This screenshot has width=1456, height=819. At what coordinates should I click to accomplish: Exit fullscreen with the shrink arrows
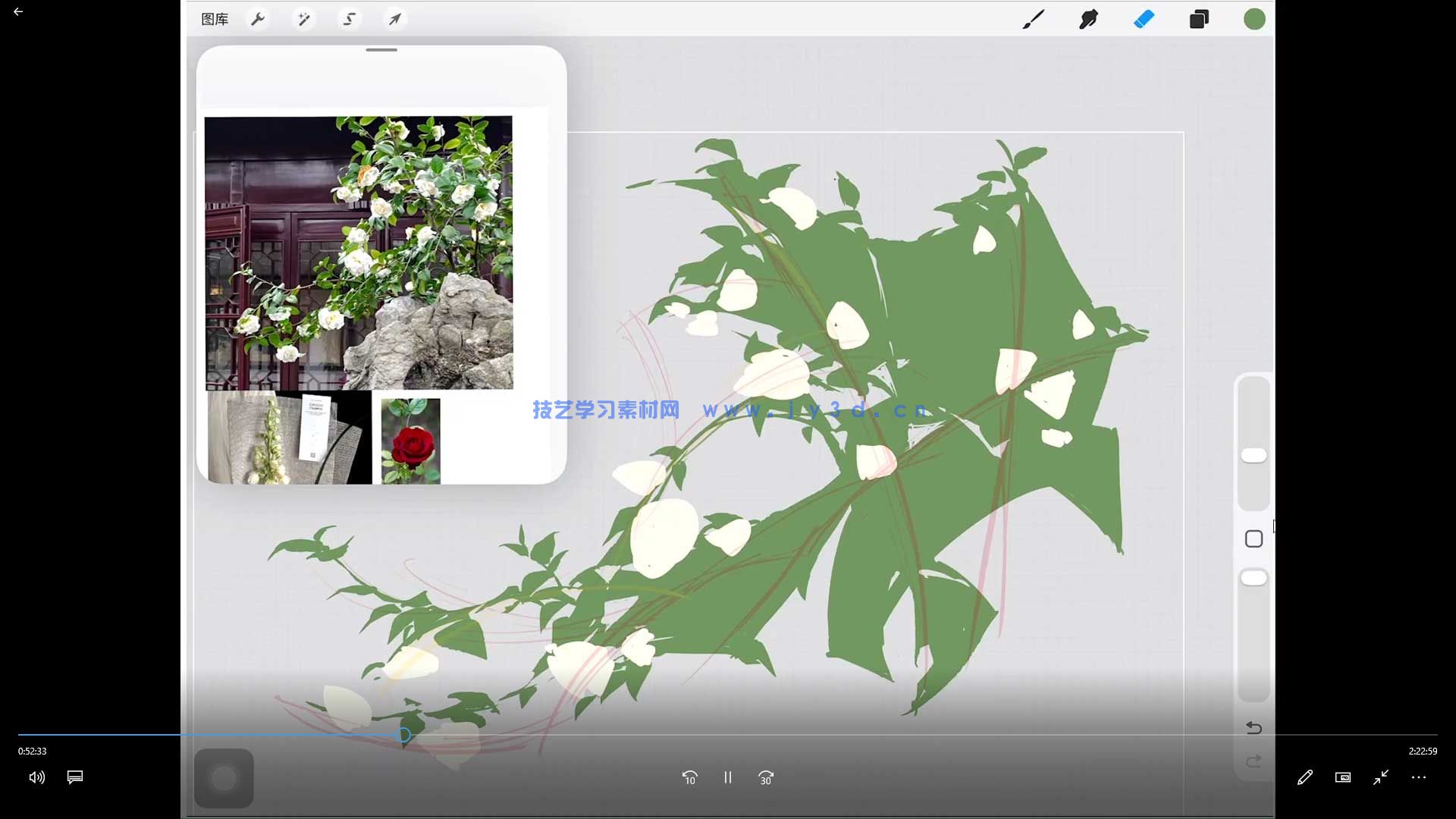1381,777
